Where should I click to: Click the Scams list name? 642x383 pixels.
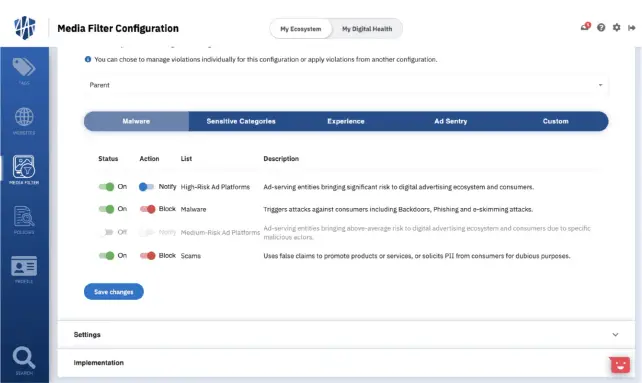(x=190, y=256)
